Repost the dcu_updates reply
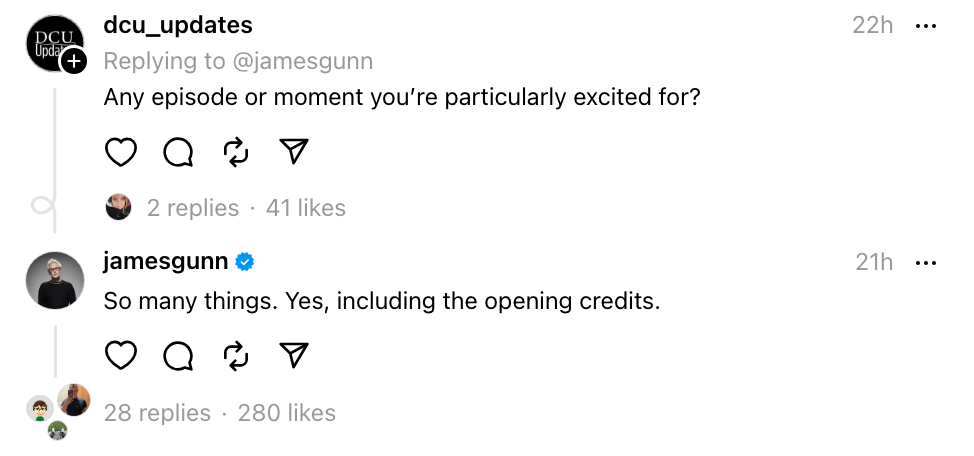The height and width of the screenshot is (456, 974). click(236, 152)
